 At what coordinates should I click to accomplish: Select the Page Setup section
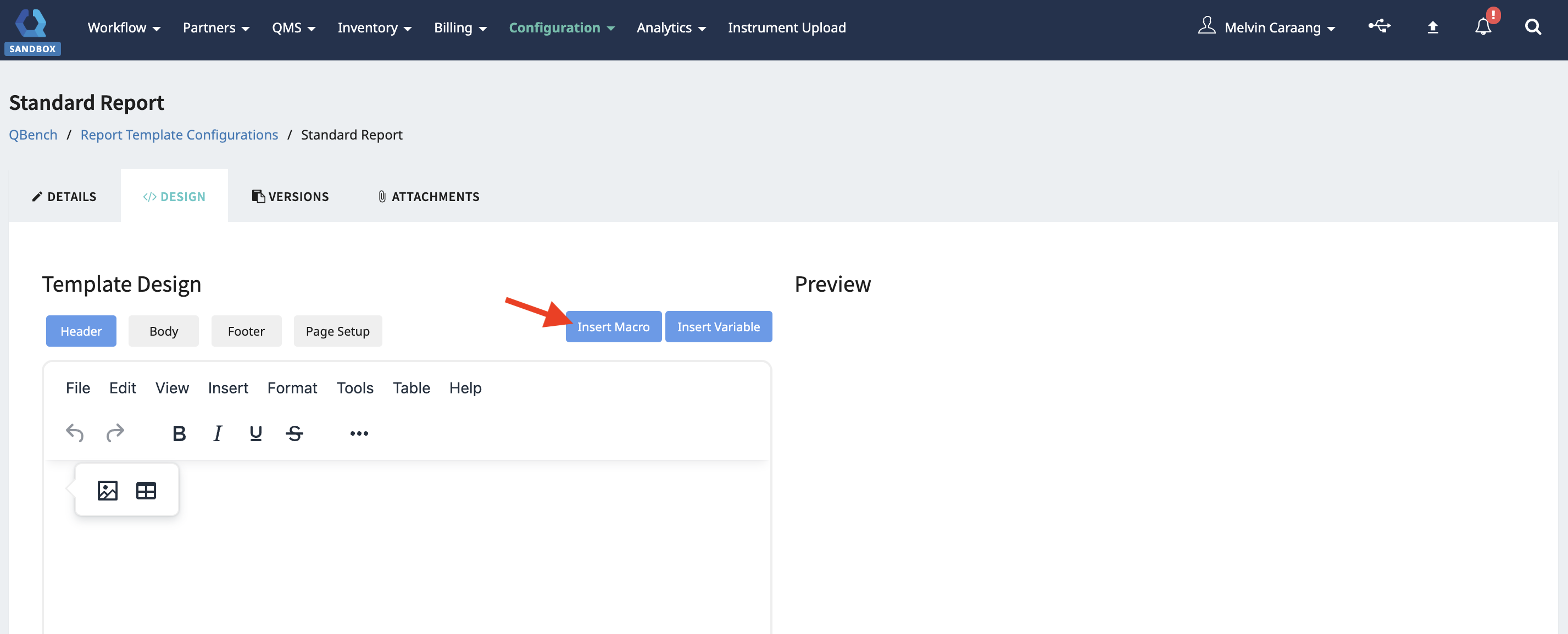(337, 331)
